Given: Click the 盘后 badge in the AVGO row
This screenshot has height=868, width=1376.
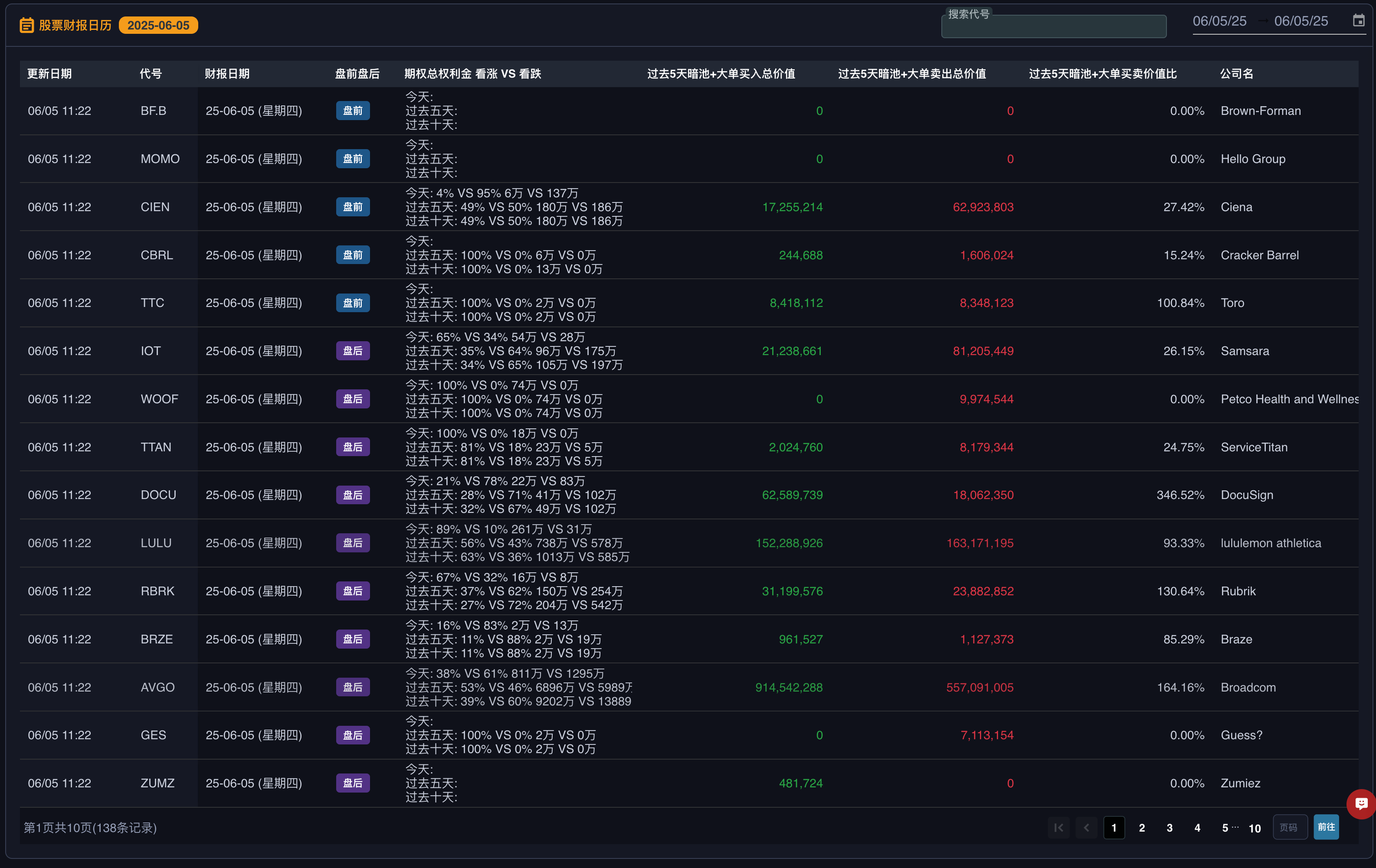Looking at the screenshot, I should click(x=353, y=687).
